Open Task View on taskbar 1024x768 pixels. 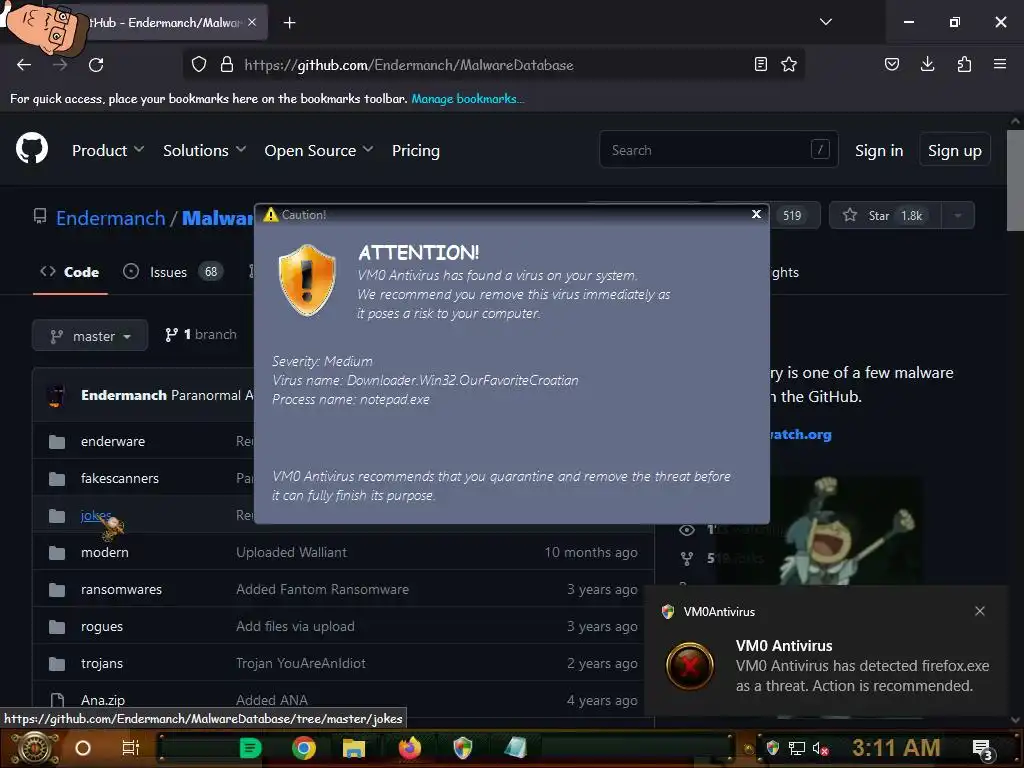(131, 748)
